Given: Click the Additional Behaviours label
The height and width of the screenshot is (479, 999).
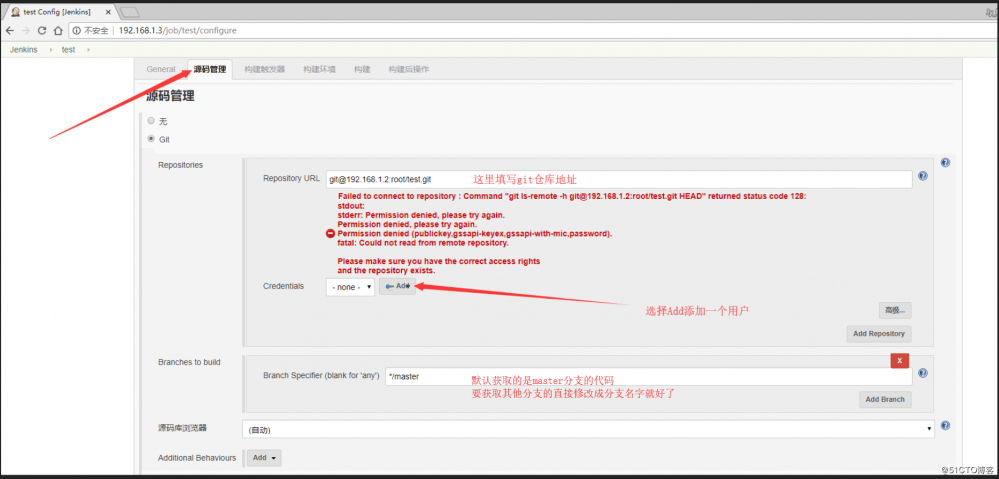Looking at the screenshot, I should pyautogui.click(x=197, y=458).
